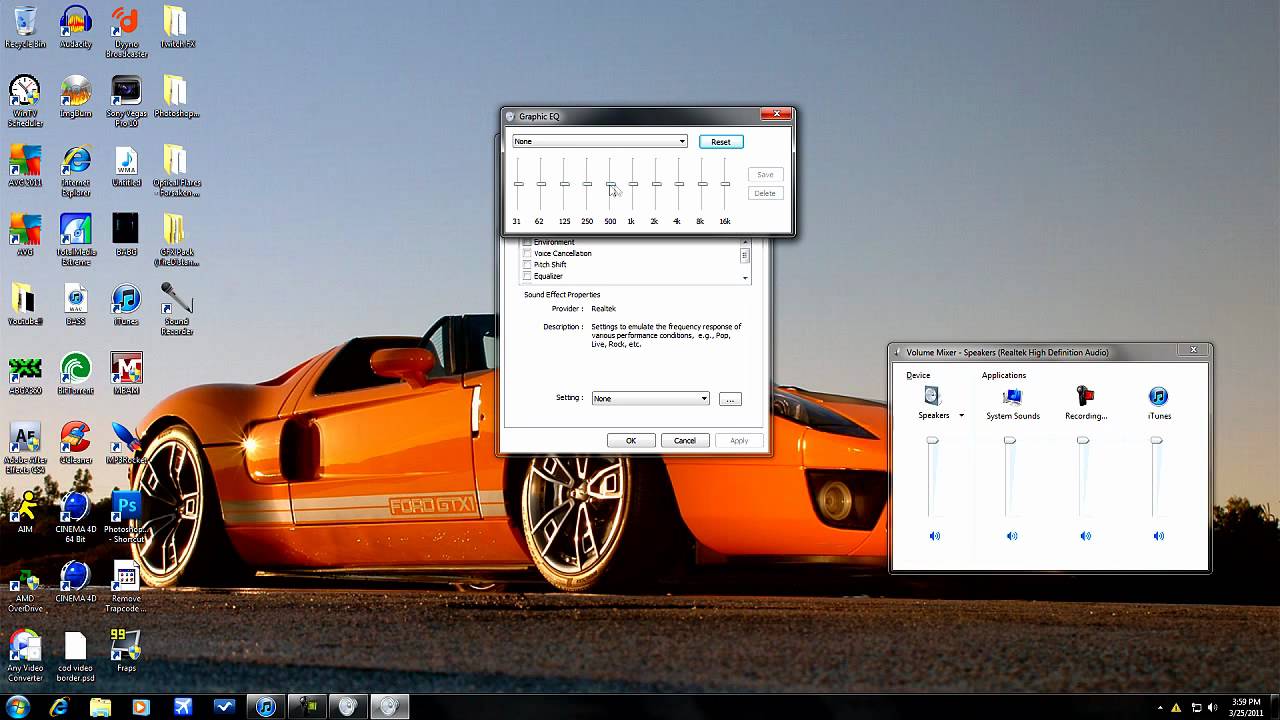Select the Internet Explorer desktop shortcut
Viewport: 1280px width, 720px height.
(76, 171)
